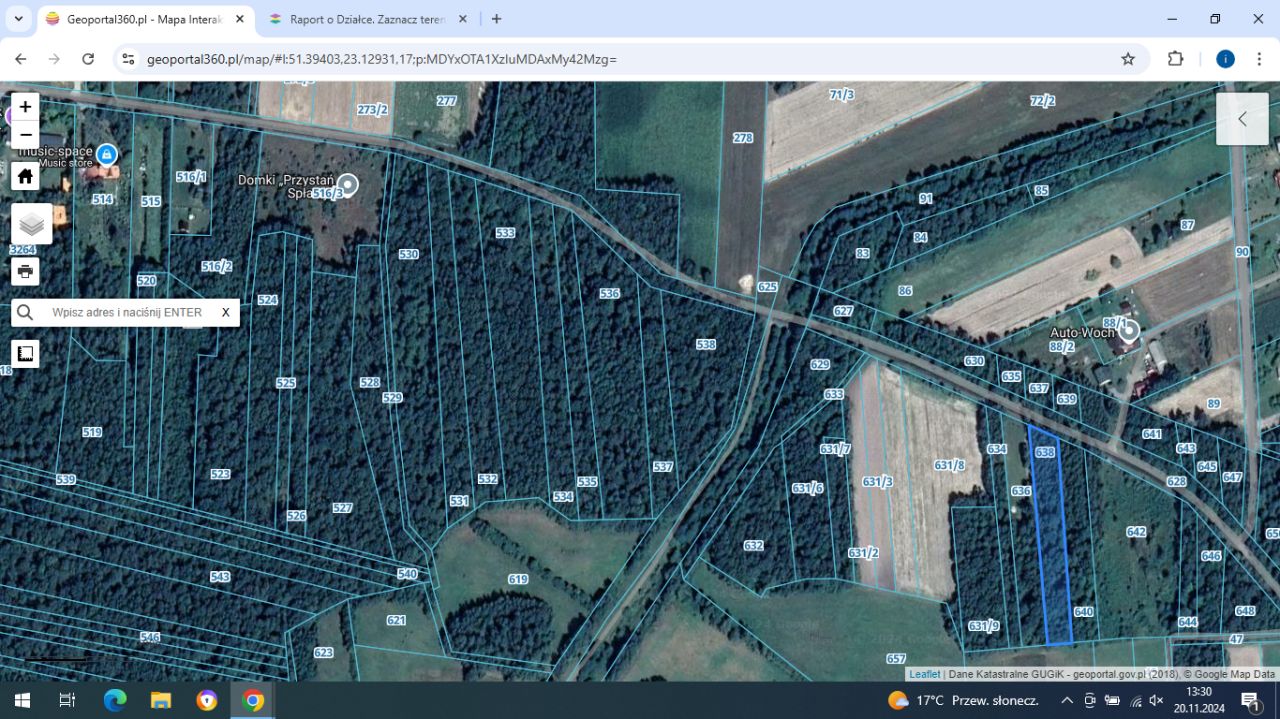The height and width of the screenshot is (719, 1280).
Task: Switch to the Raport o Działce tab
Action: pos(365,19)
